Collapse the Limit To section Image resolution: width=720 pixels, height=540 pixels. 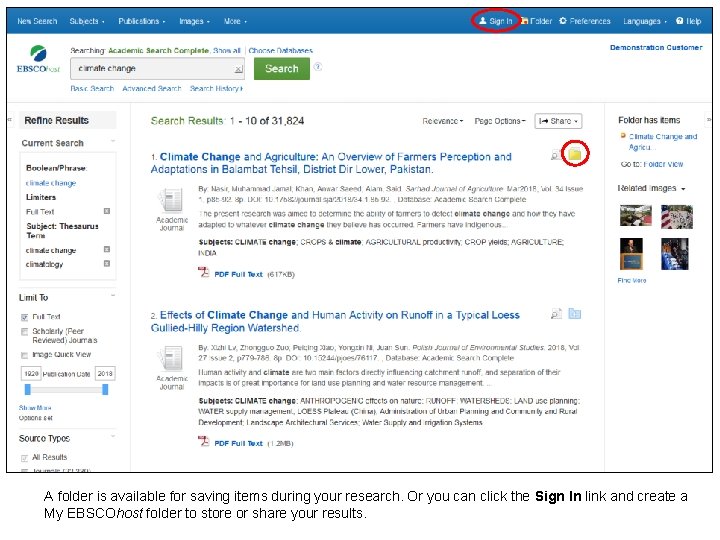click(x=113, y=295)
